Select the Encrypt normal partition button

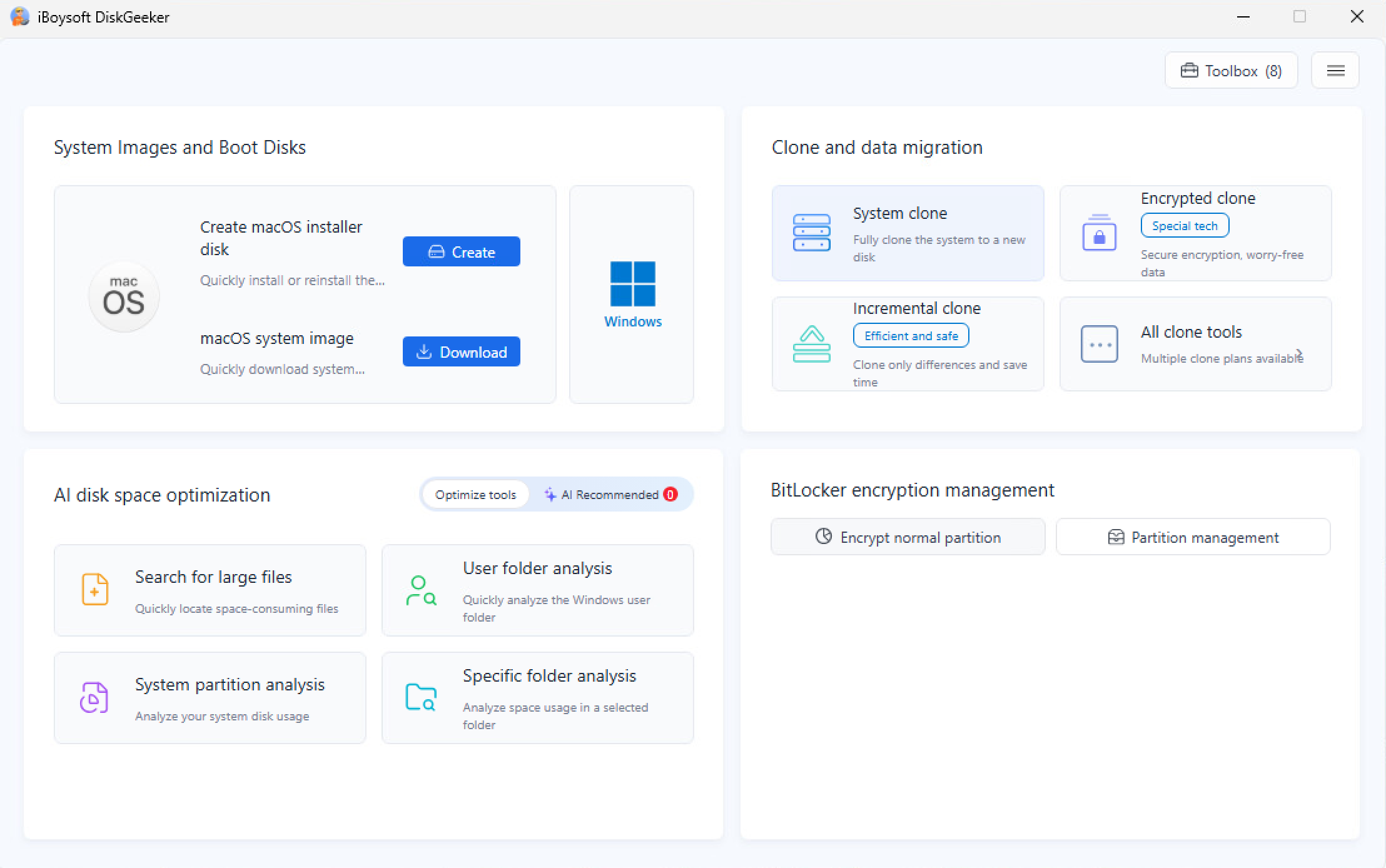pyautogui.click(x=908, y=537)
